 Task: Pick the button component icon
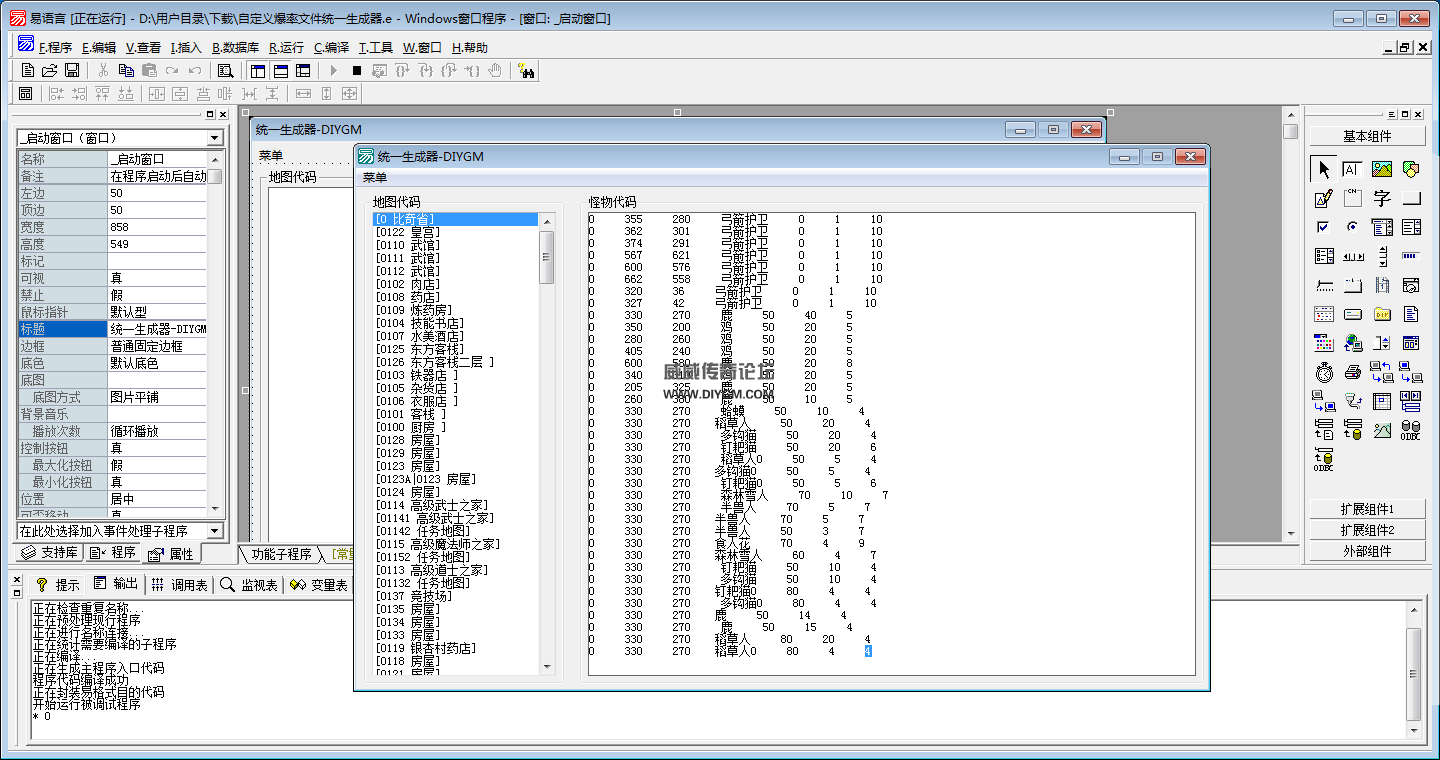click(x=1411, y=199)
